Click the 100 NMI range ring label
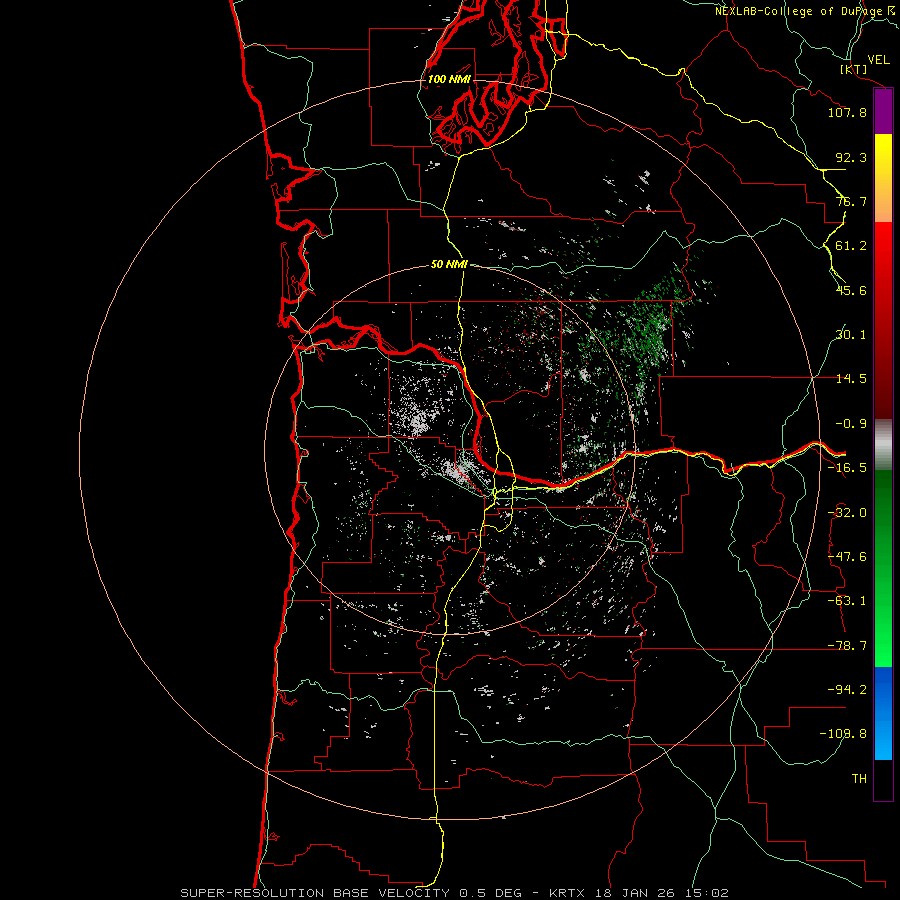Screen dimensions: 900x900 tap(449, 79)
